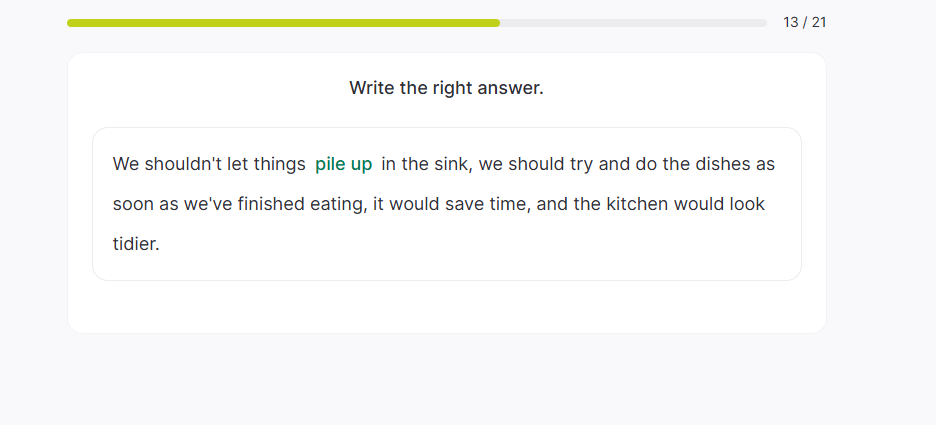Click the word "tidier." on the last line

tap(136, 243)
